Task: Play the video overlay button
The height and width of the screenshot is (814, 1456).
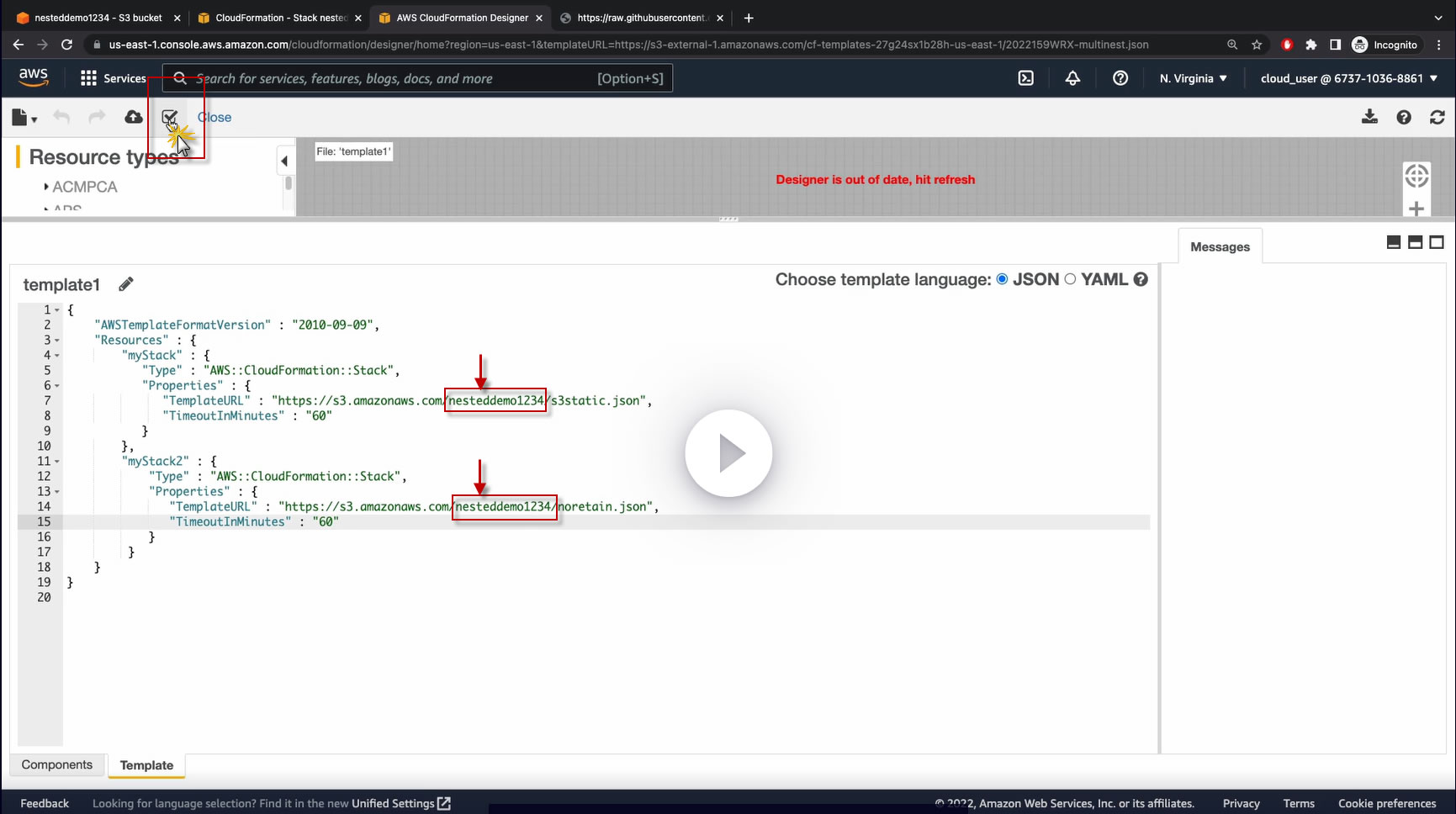Action: click(x=728, y=453)
